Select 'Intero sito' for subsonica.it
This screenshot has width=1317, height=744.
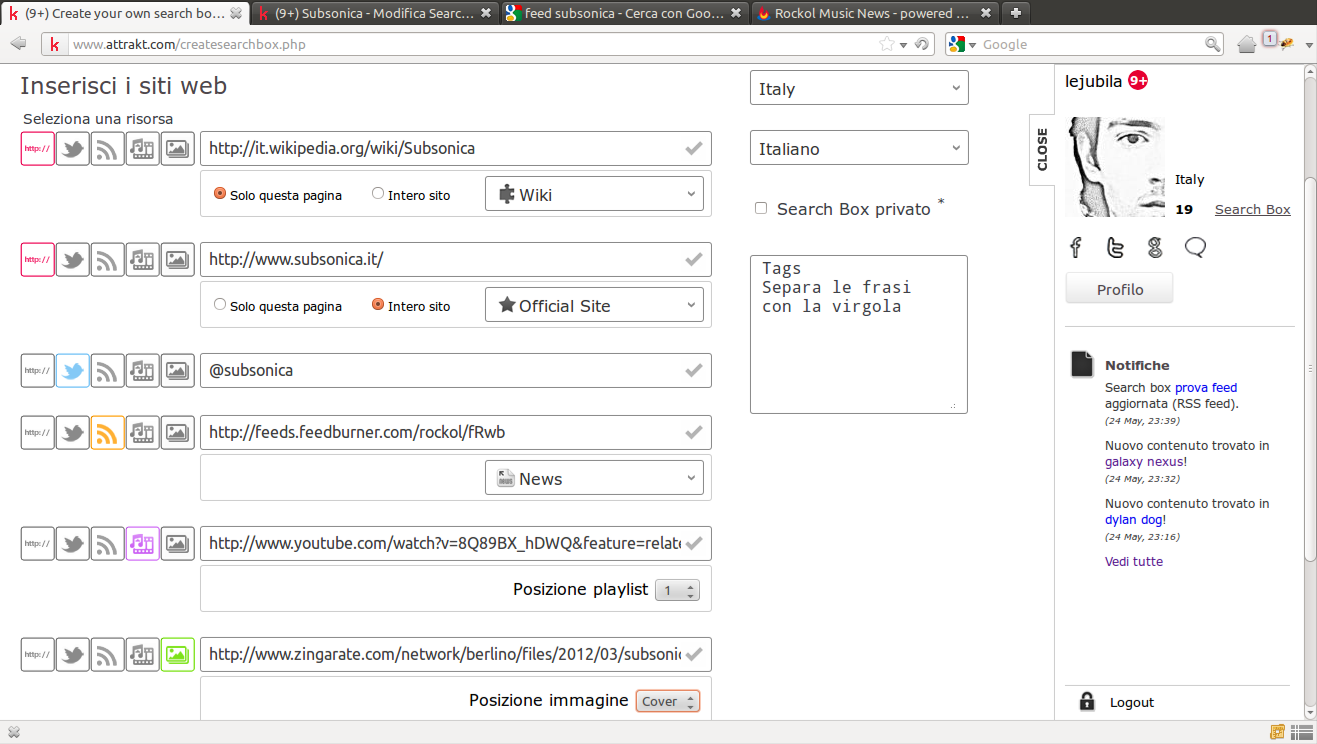pos(378,305)
